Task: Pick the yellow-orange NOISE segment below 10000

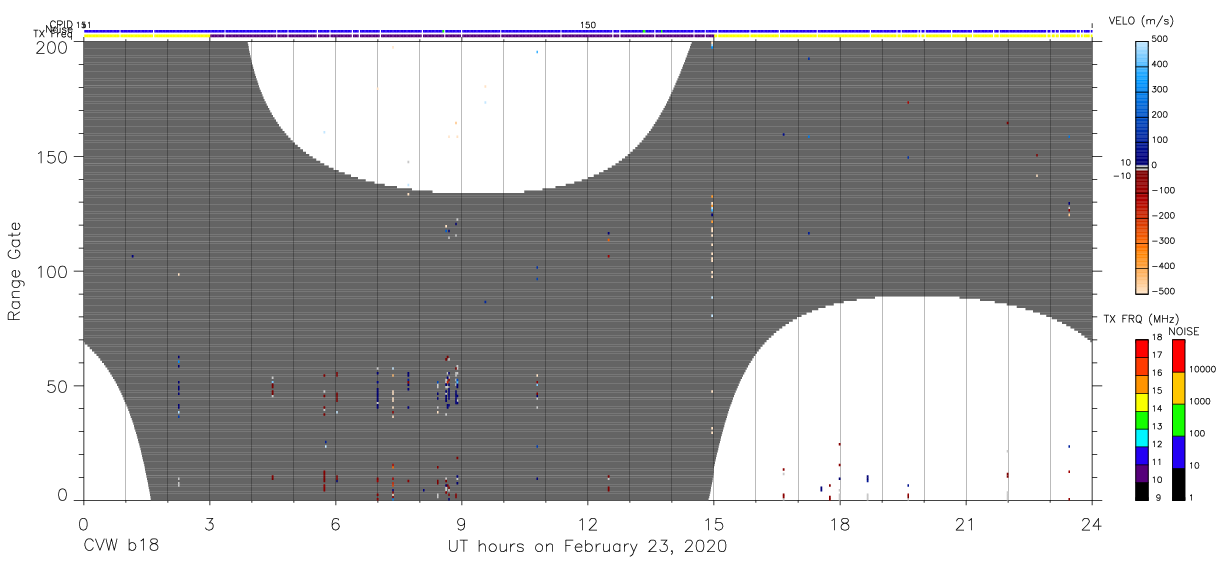Action: 1178,388
